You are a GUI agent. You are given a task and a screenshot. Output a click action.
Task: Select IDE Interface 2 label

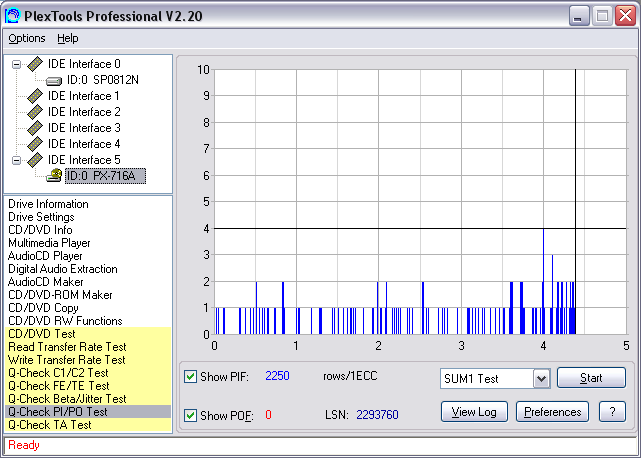84,112
